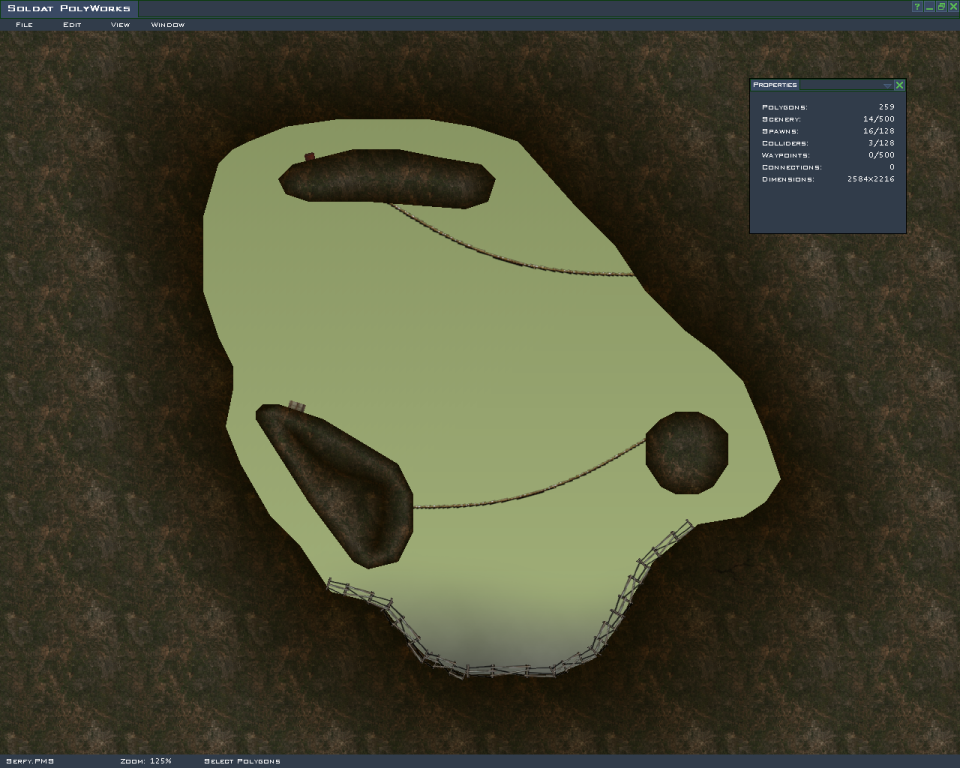Open the Edit menu

[72, 24]
